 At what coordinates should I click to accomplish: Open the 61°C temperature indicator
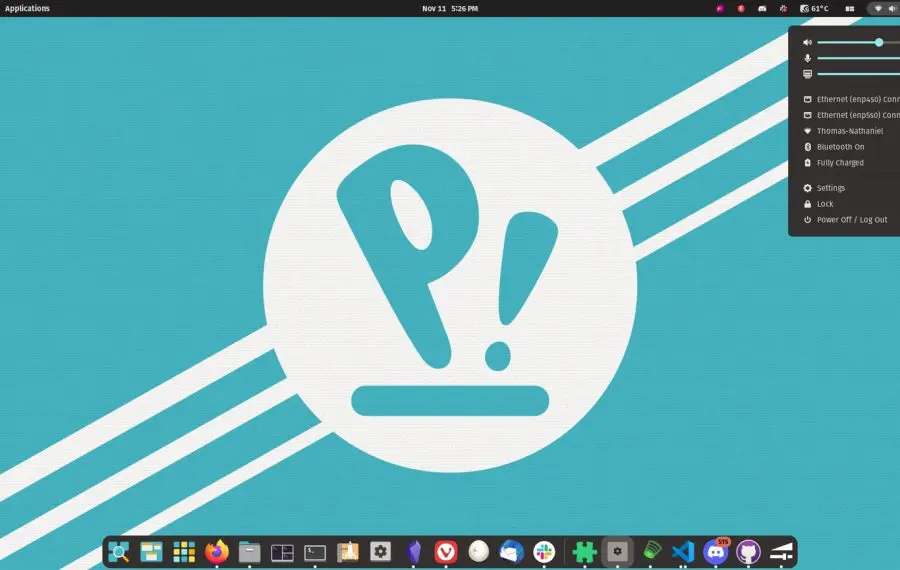coord(814,9)
